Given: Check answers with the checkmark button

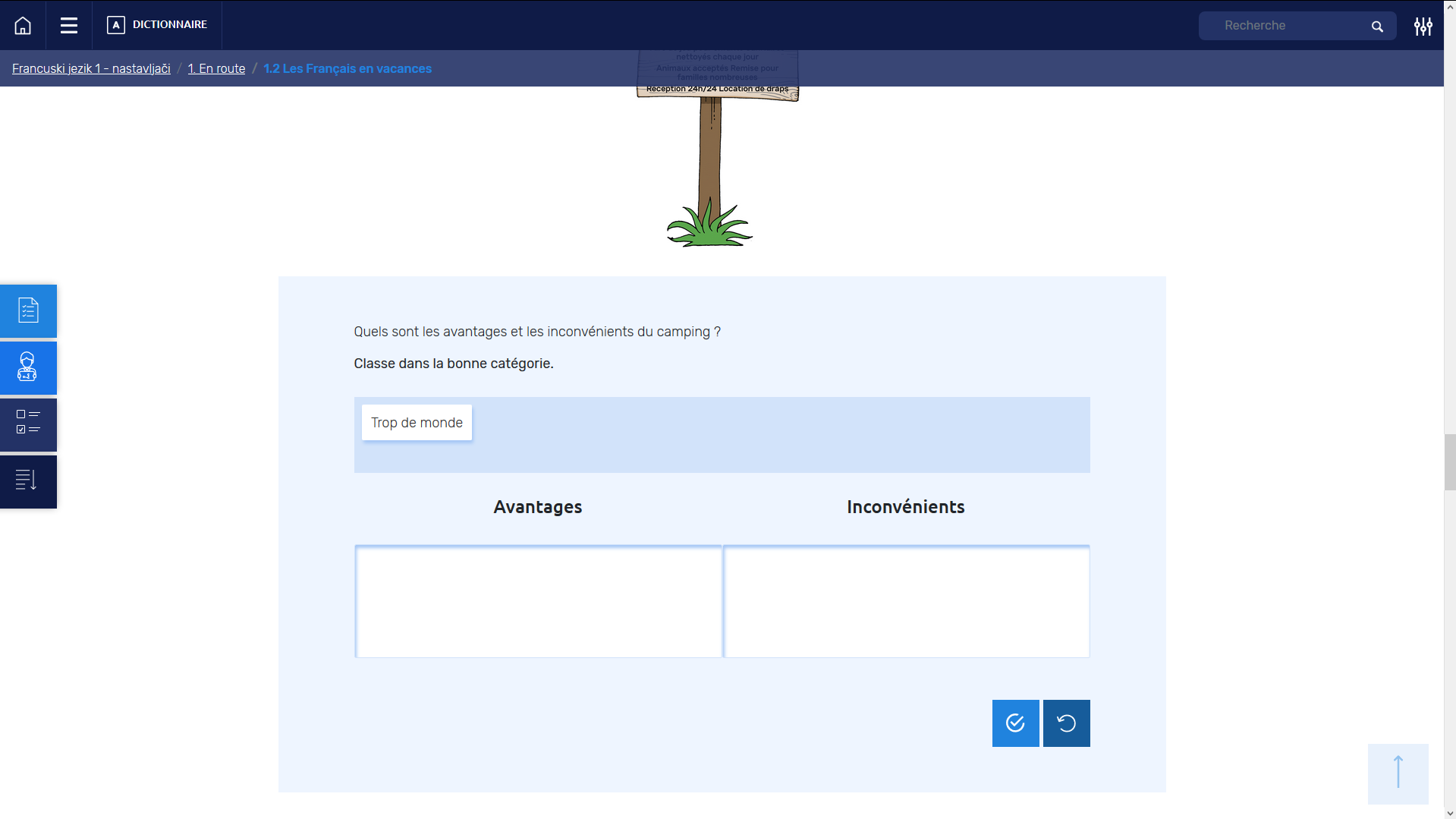Looking at the screenshot, I should [x=1015, y=723].
